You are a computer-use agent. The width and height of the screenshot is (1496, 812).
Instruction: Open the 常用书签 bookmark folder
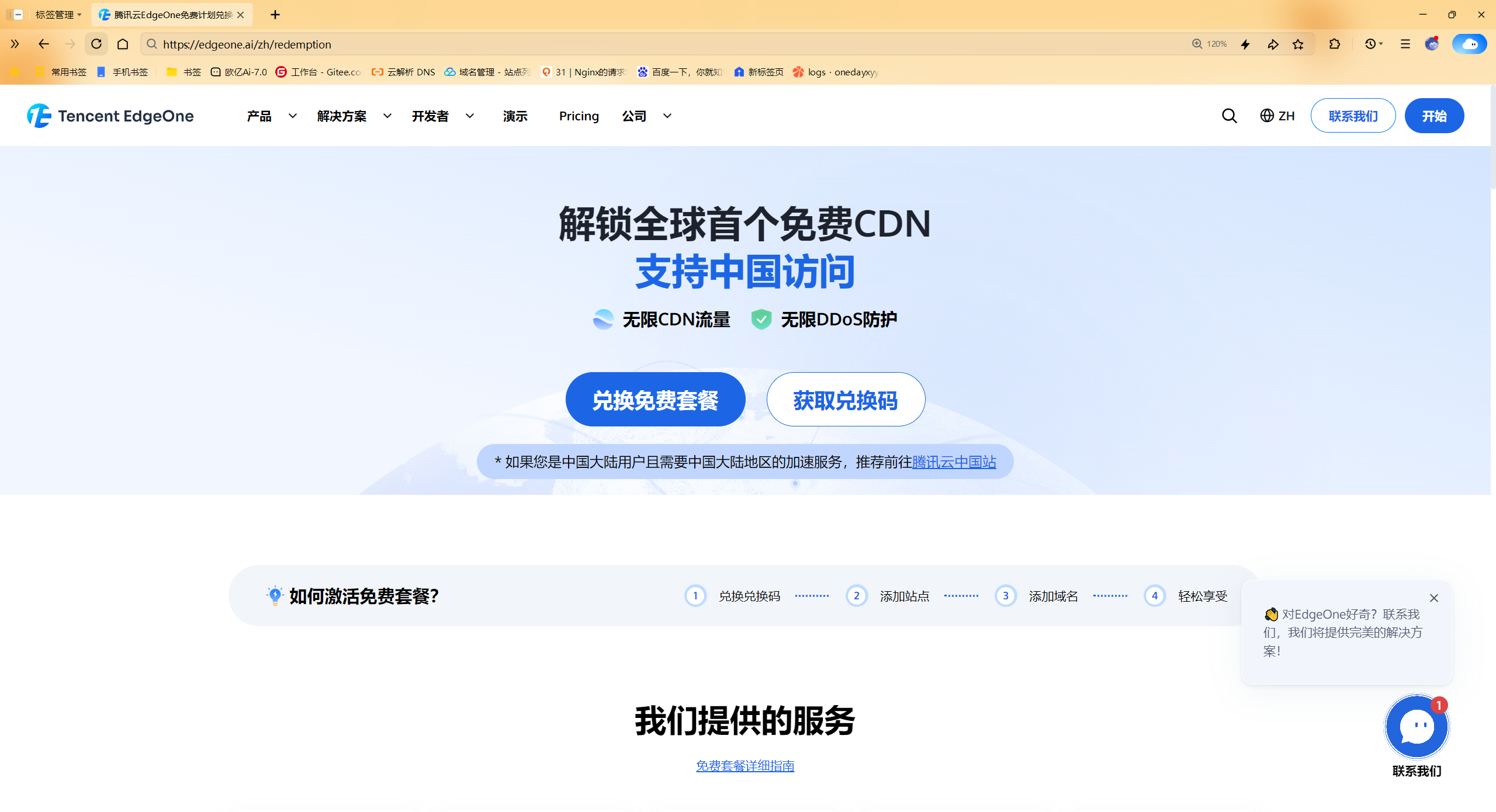[61, 72]
